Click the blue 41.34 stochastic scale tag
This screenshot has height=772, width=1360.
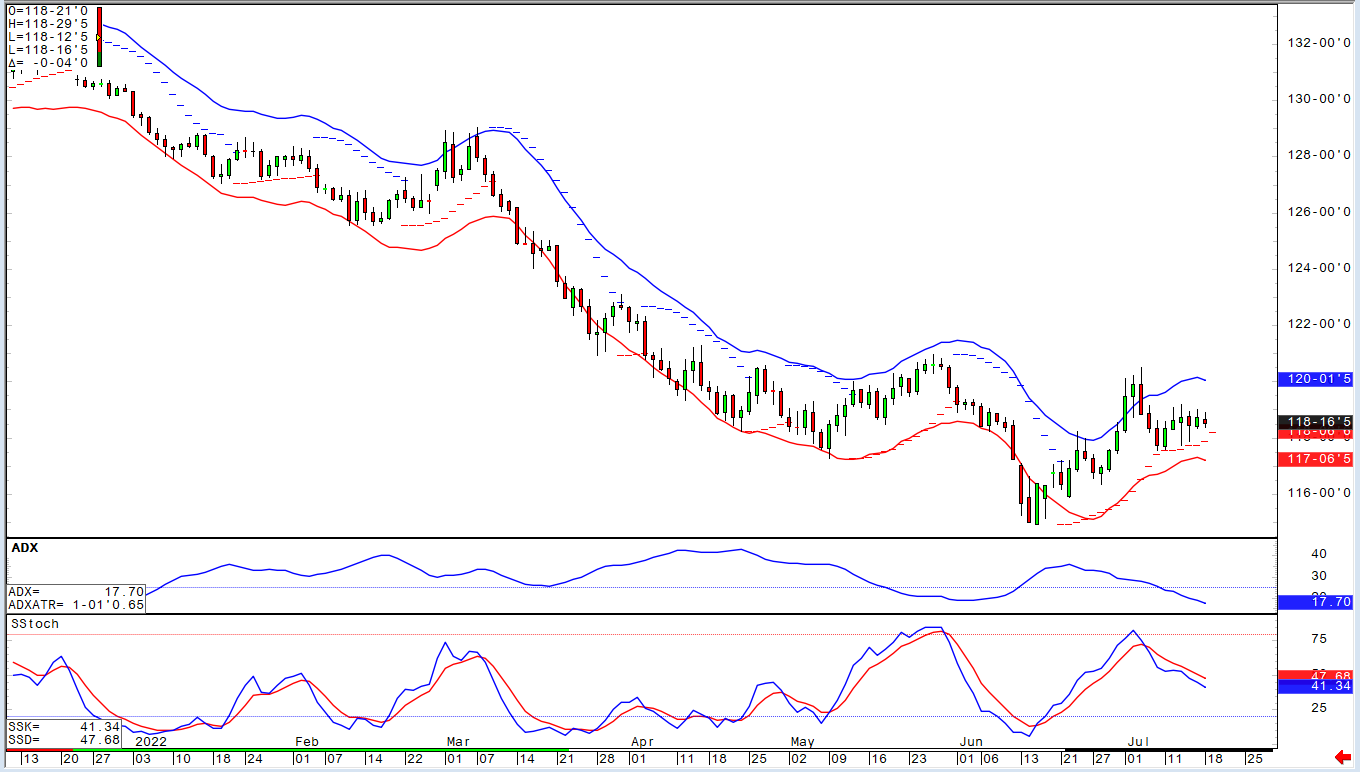1315,686
